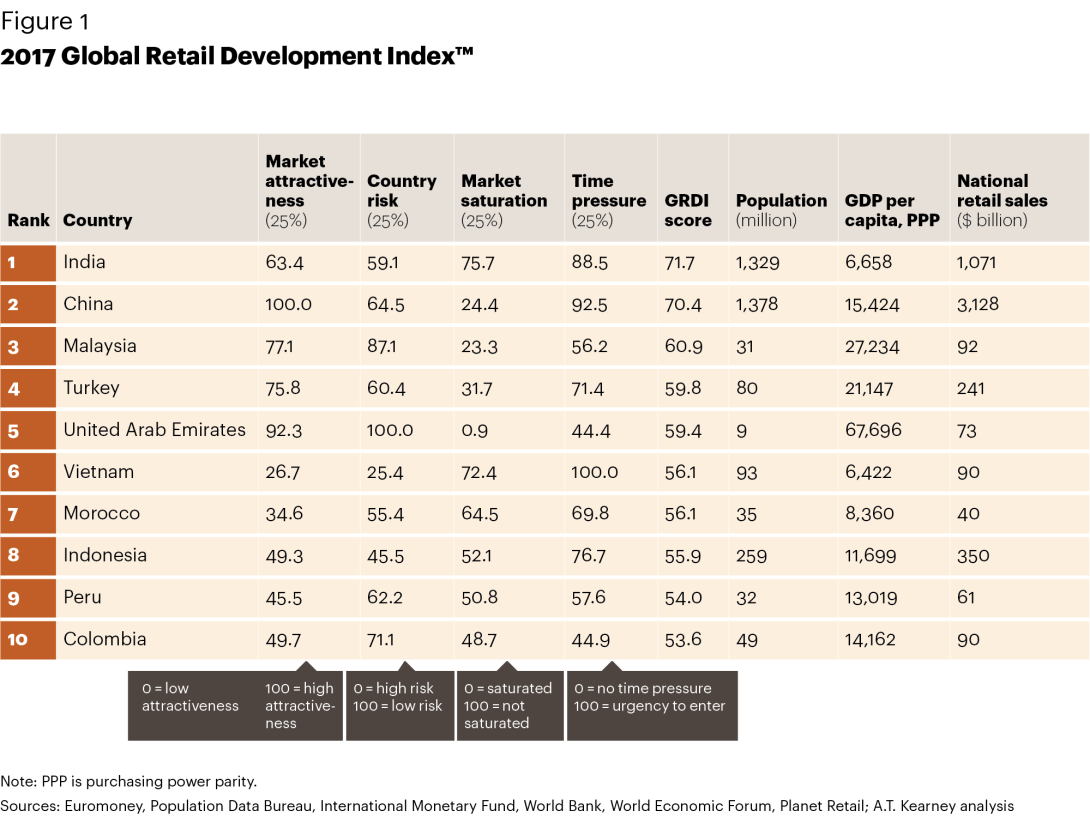Image resolution: width=1090 pixels, height=829 pixels.
Task: Select the rank 10 orange cell
Action: click(x=28, y=640)
